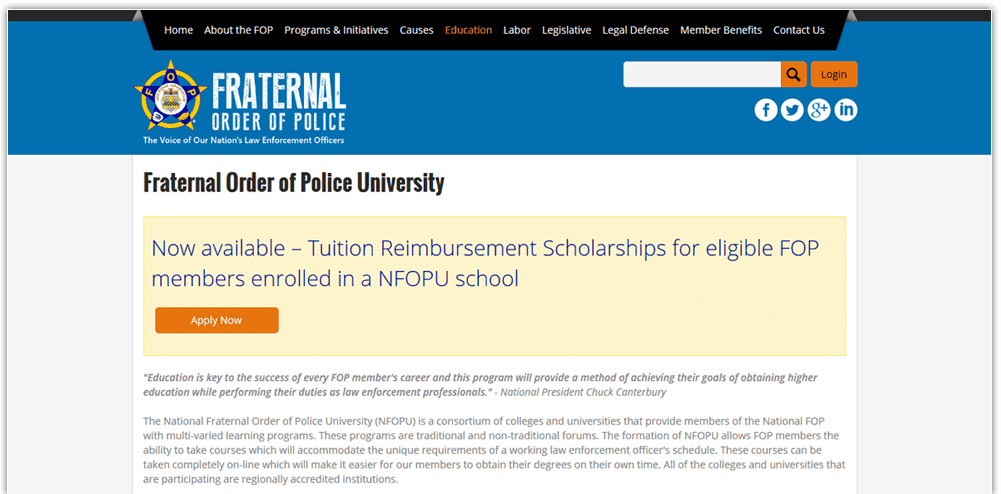Open the Twitter social icon

792,110
